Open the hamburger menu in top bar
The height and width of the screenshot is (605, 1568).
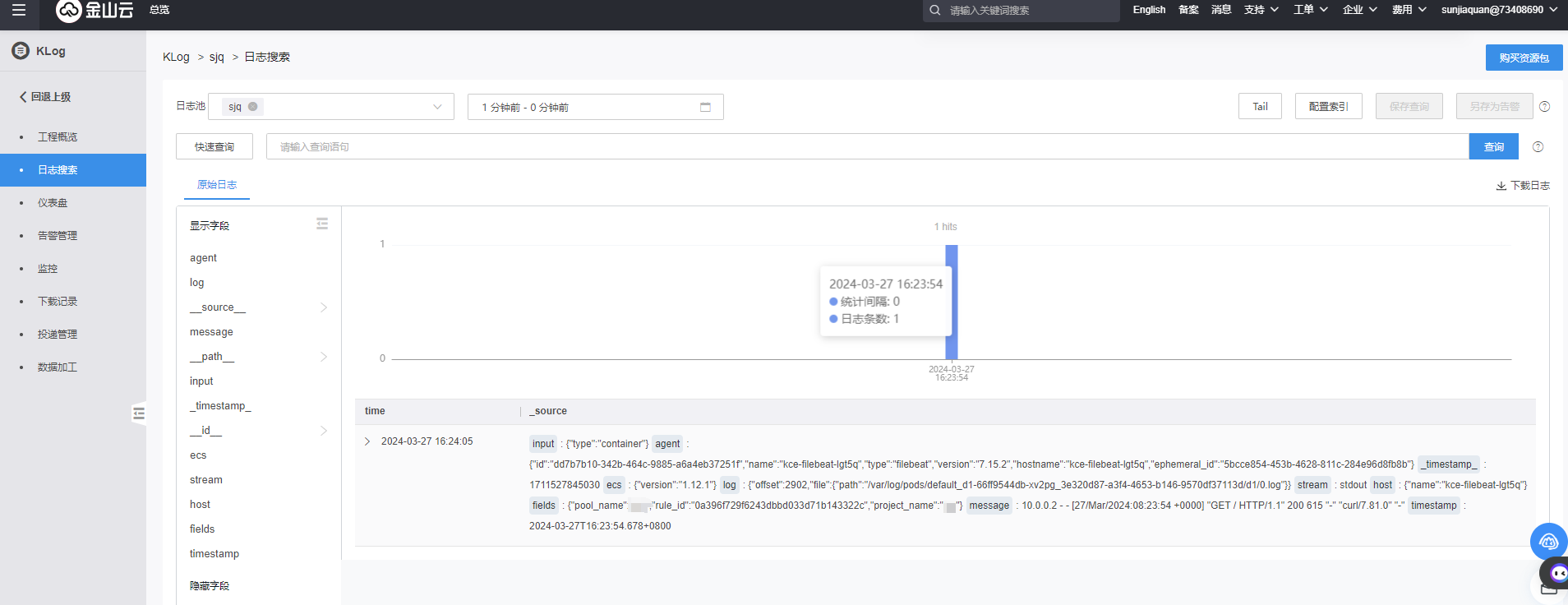[x=19, y=10]
